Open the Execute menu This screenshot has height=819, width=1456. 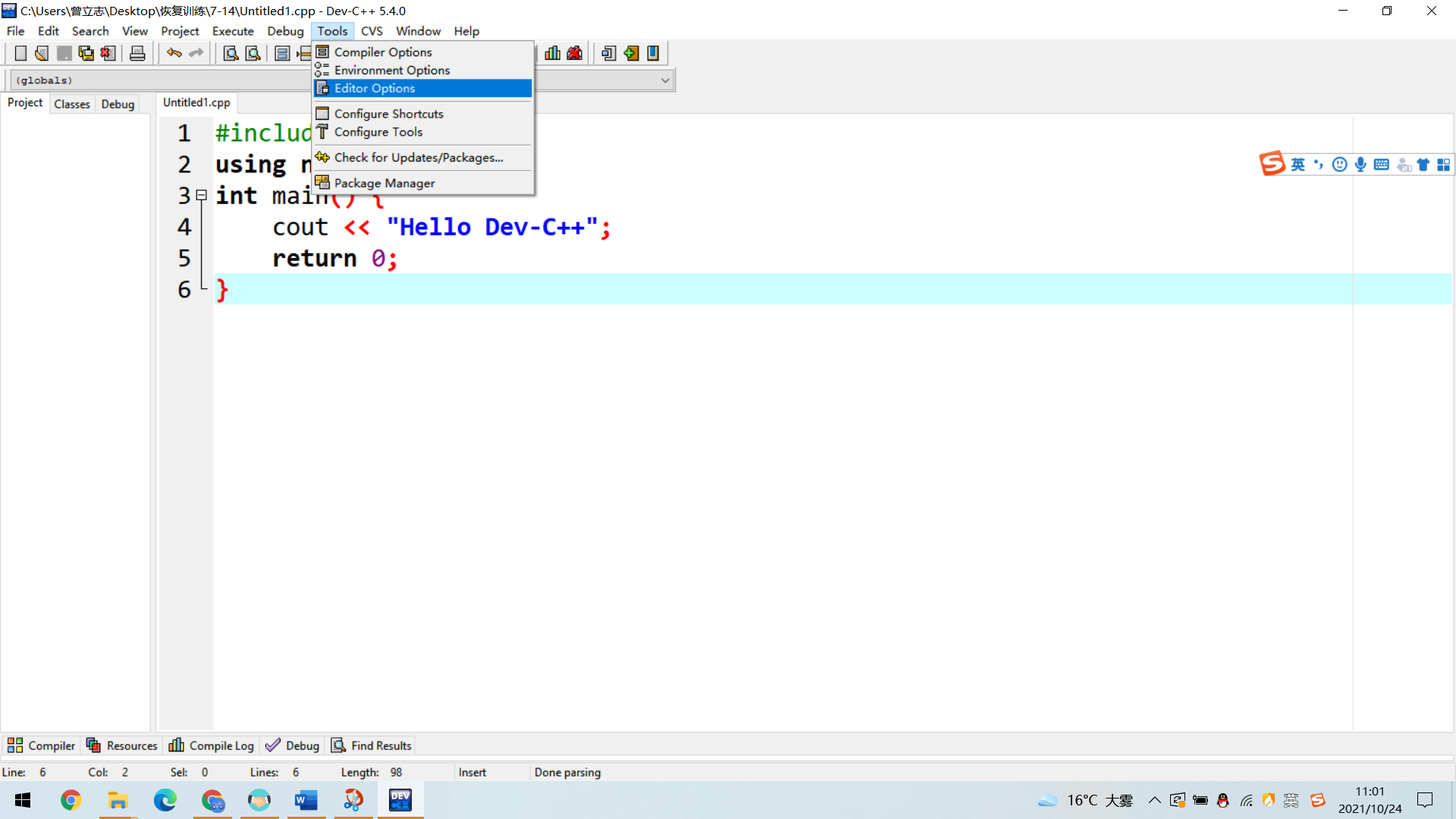coord(232,31)
